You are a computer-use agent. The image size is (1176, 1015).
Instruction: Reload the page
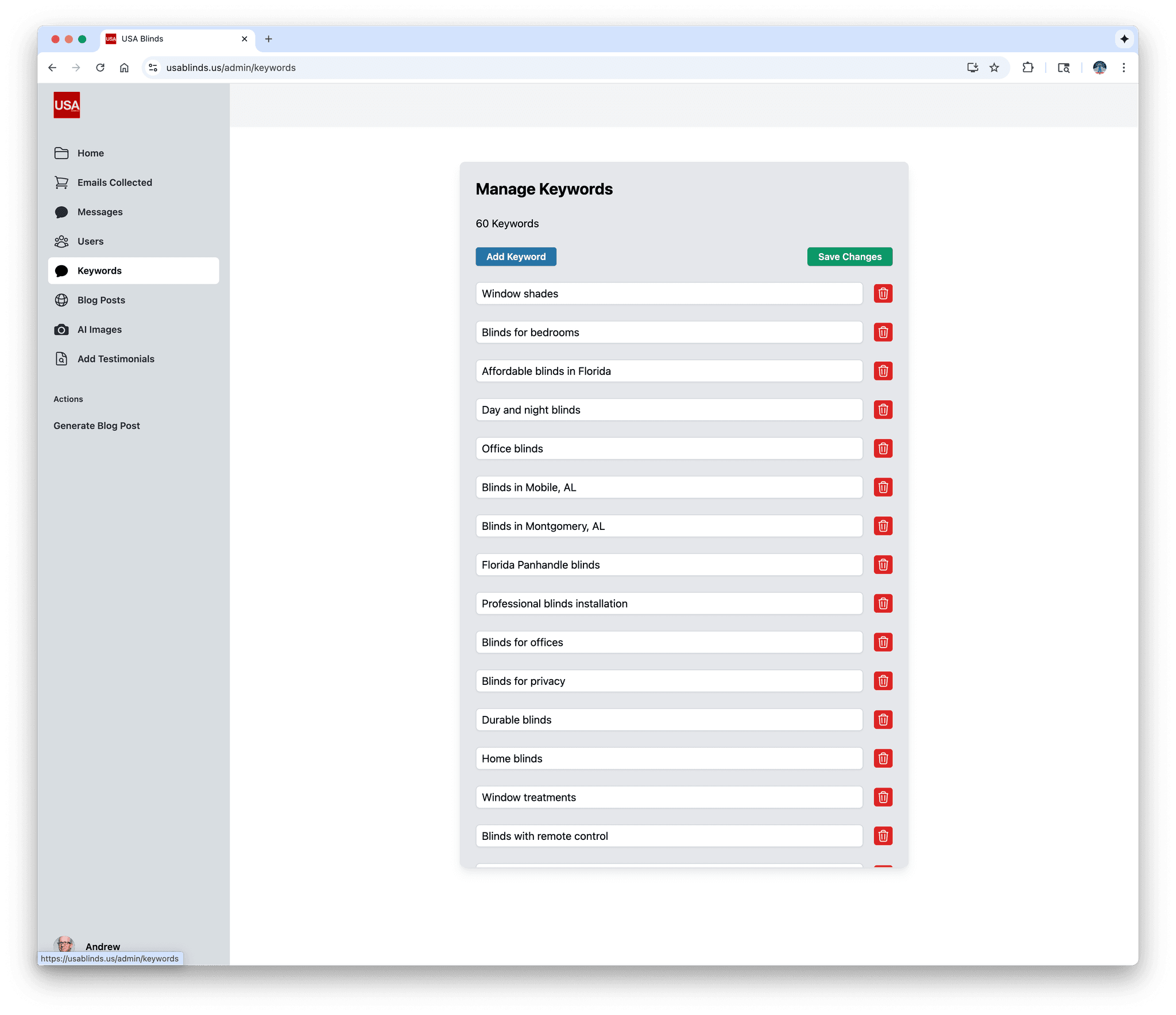(100, 68)
